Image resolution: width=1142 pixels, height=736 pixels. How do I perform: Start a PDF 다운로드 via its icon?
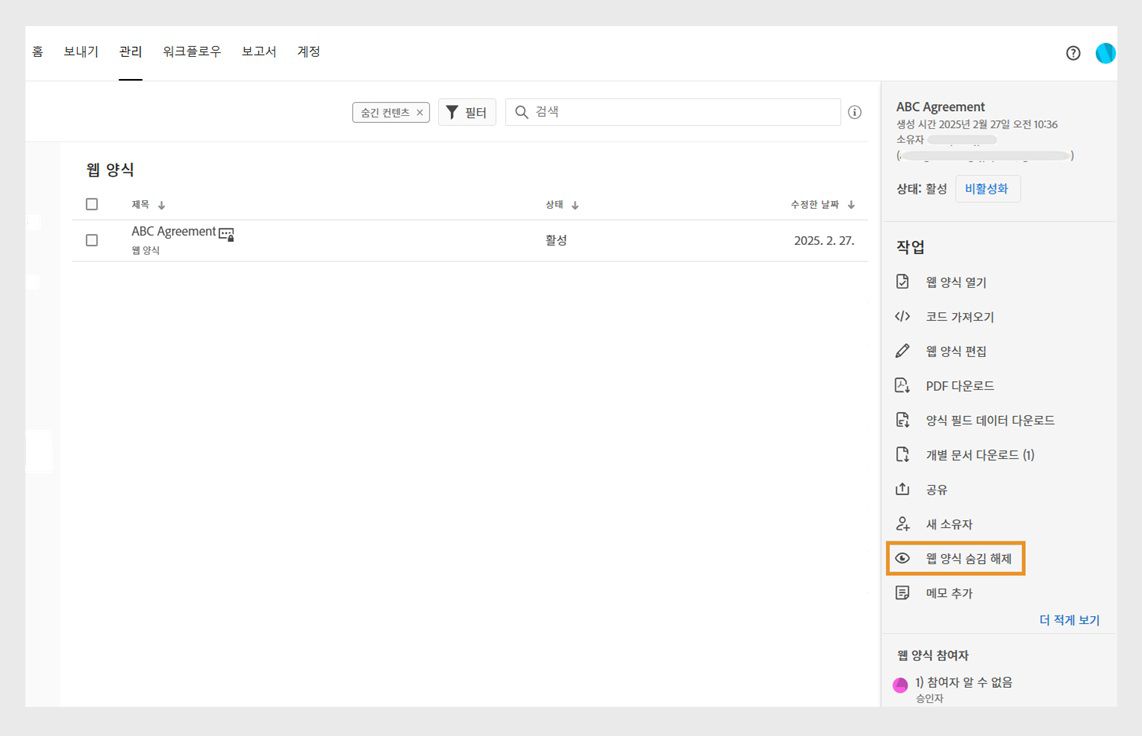tap(903, 385)
